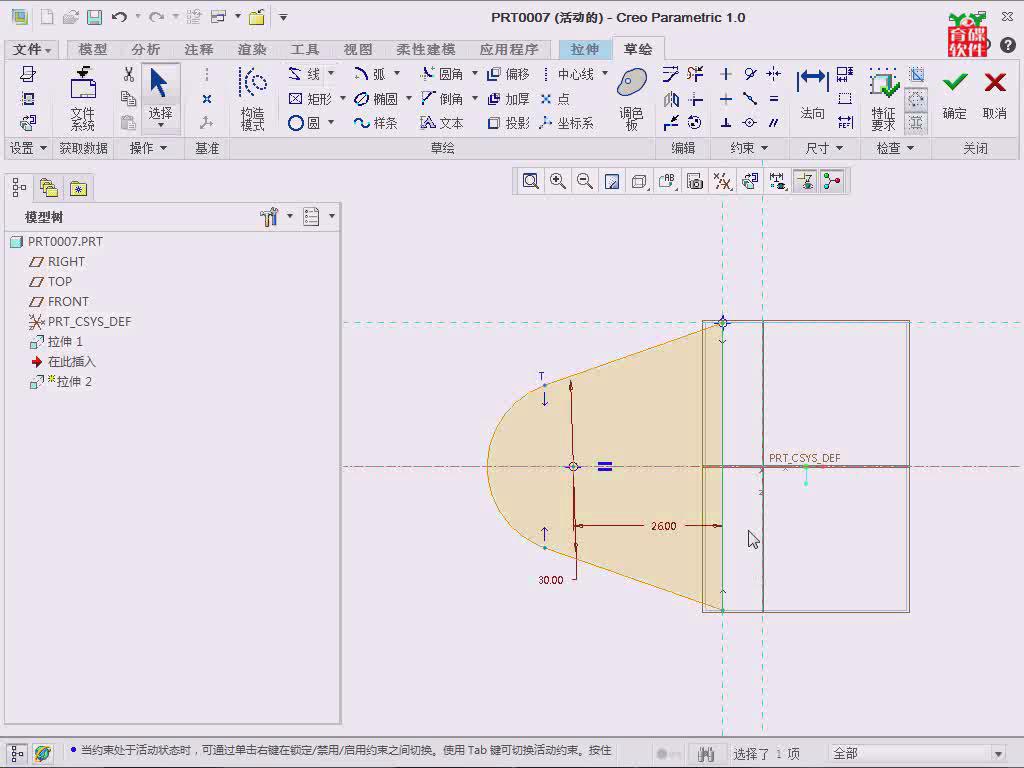Image resolution: width=1024 pixels, height=768 pixels.
Task: Switch to the Model (模型) tab
Action: pos(93,49)
